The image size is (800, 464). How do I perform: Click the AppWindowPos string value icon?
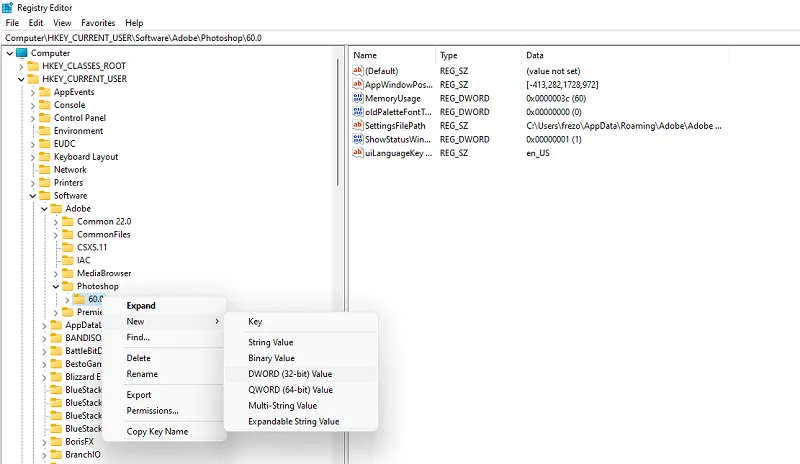358,84
